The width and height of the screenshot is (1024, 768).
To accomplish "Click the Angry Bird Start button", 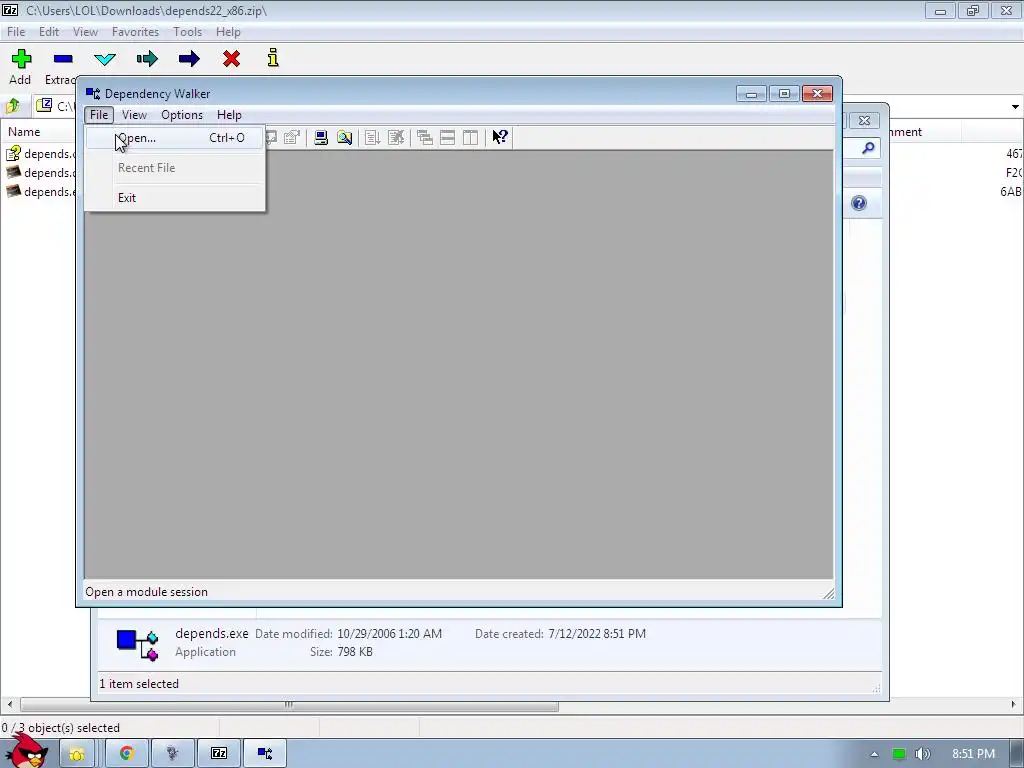I will point(26,751).
